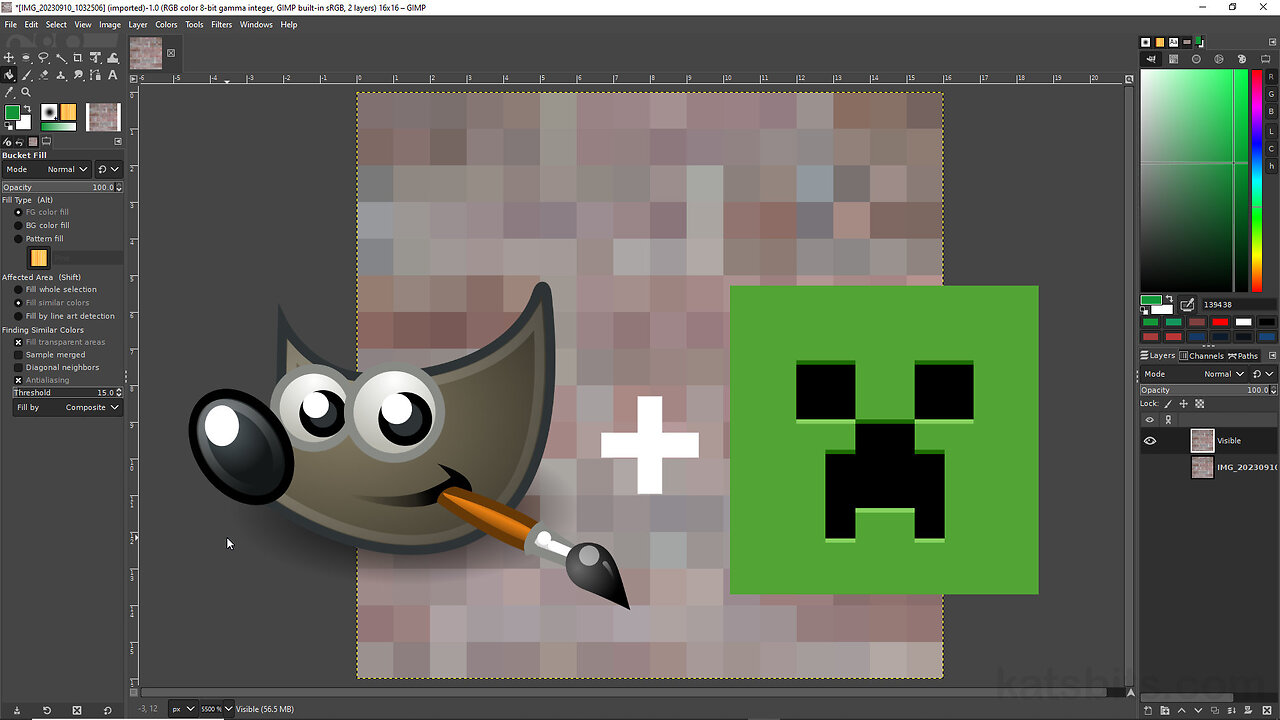Select the Free Select lasso tool
Image resolution: width=1280 pixels, height=720 pixels.
point(43,58)
